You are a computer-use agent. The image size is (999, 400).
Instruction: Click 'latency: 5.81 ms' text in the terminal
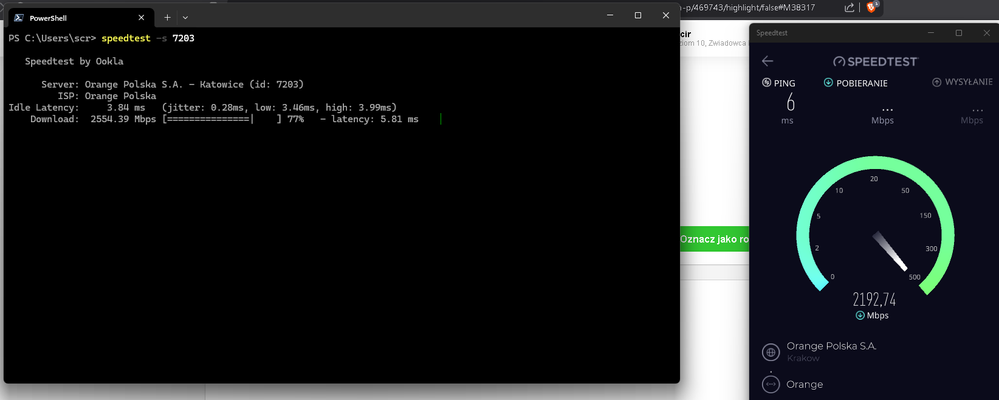click(x=375, y=119)
